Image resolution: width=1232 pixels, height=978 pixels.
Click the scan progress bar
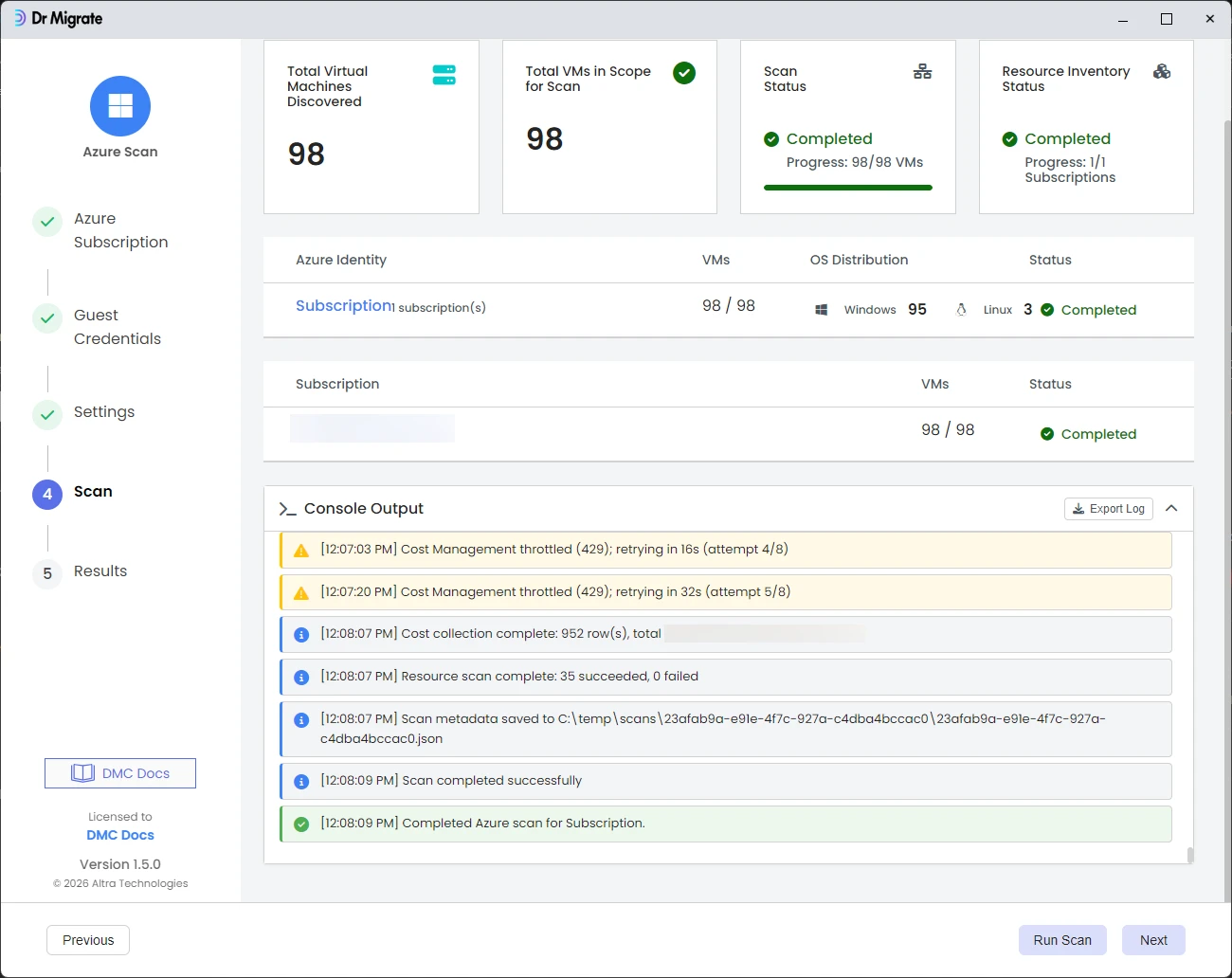tap(848, 188)
